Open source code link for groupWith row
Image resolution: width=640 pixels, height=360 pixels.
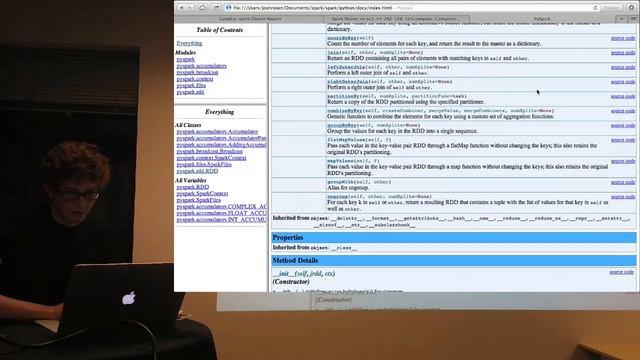[623, 182]
